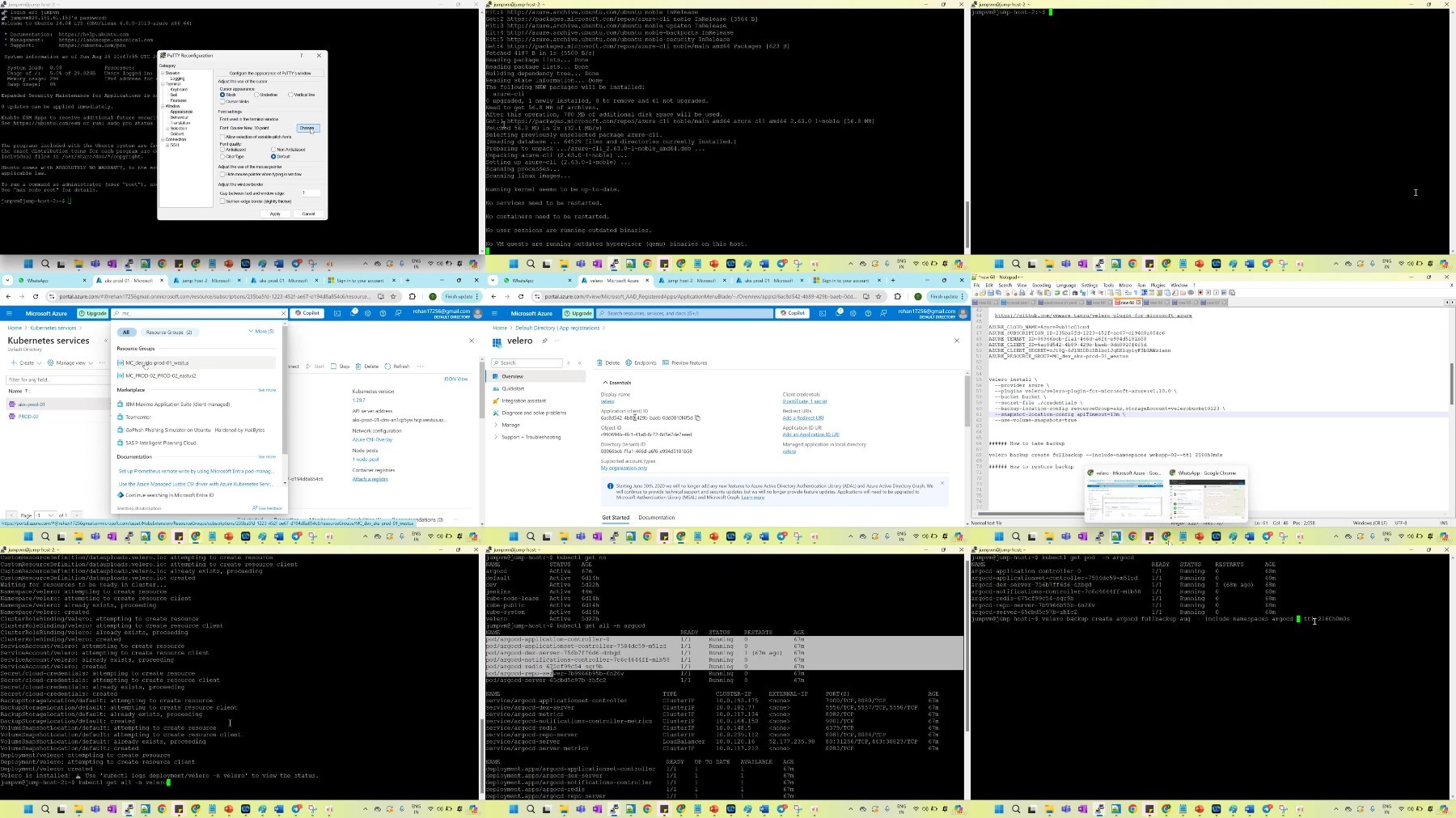Reload the page in the velero browser window
The image size is (1456, 818).
(521, 296)
